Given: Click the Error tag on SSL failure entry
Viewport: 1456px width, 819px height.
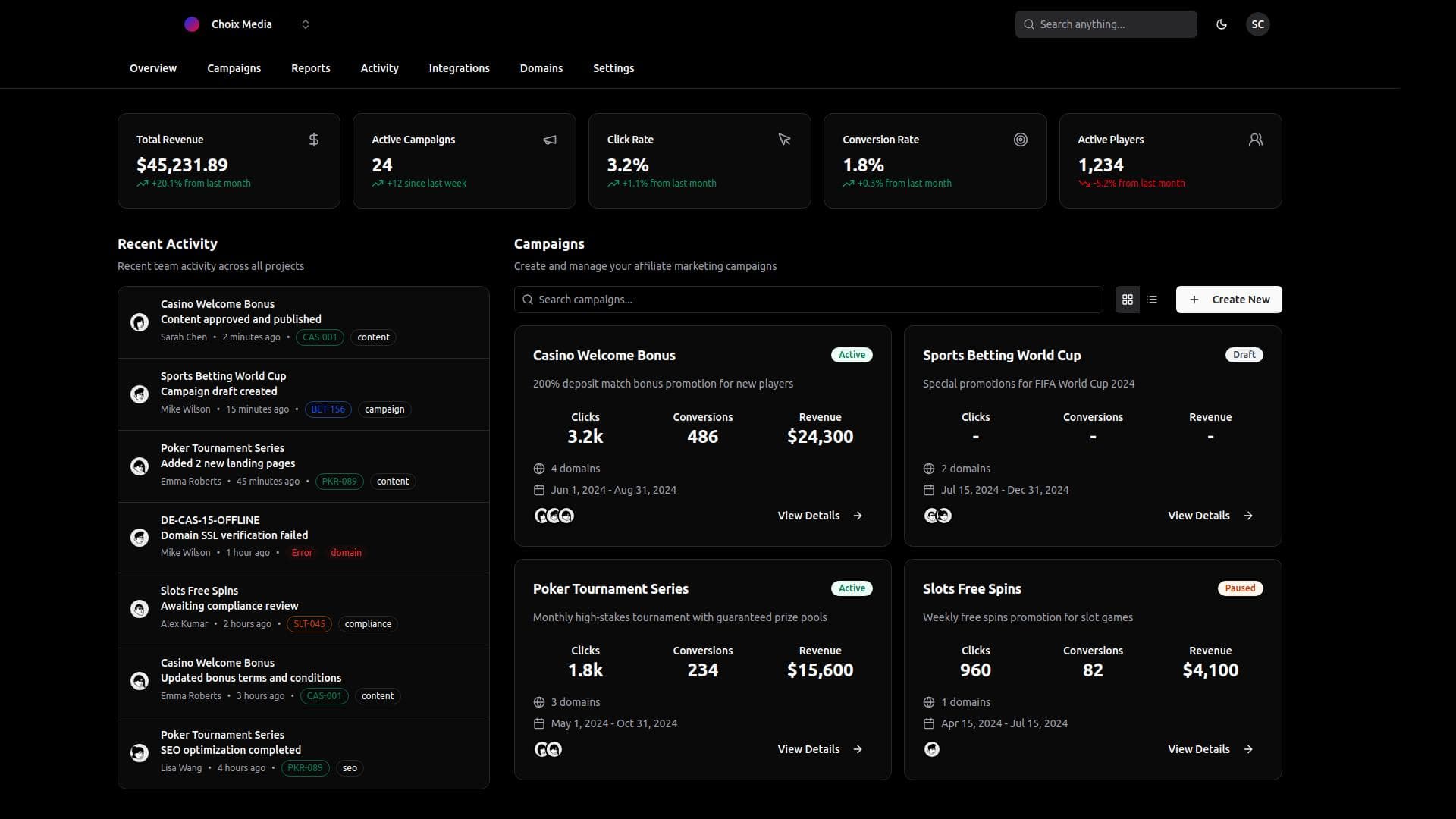Looking at the screenshot, I should point(302,553).
